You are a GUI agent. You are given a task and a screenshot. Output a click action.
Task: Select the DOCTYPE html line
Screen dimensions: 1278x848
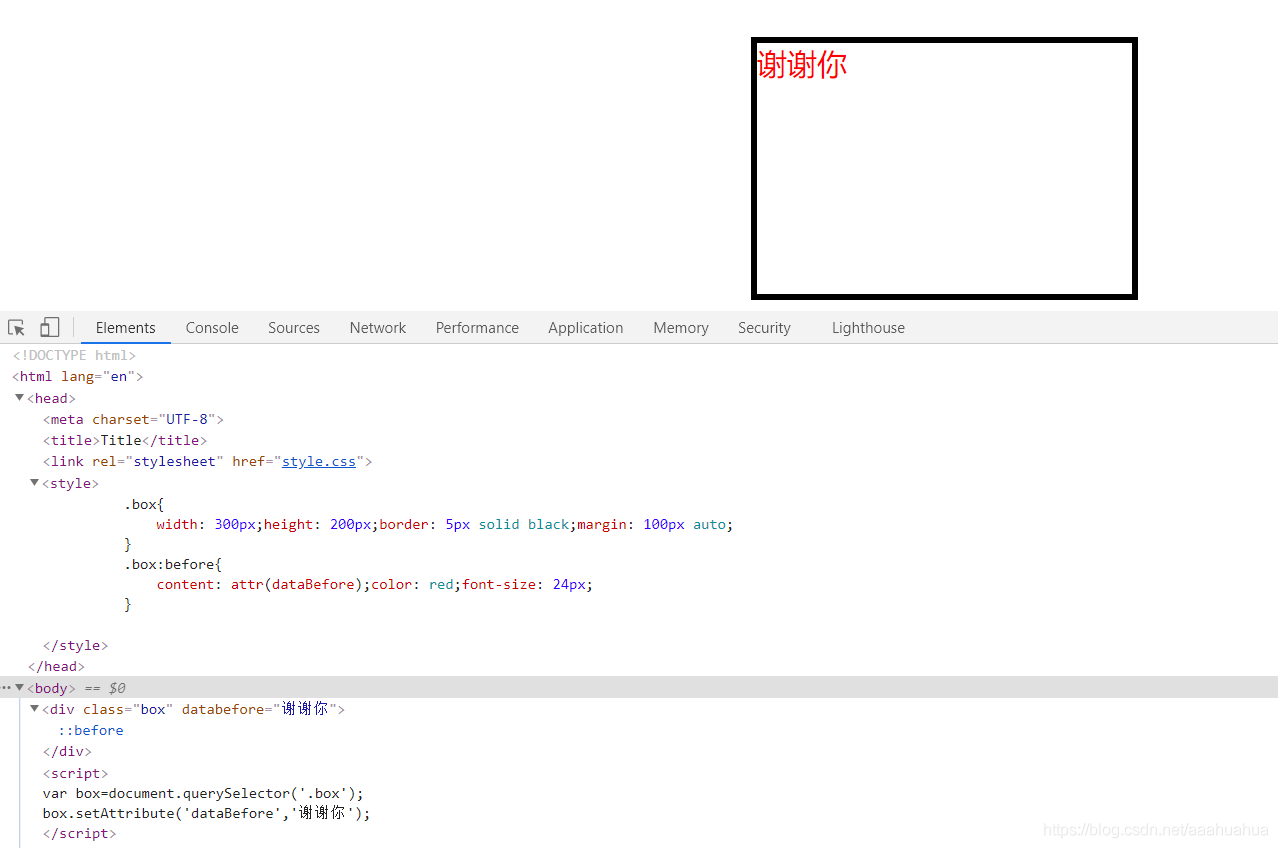[x=74, y=356]
